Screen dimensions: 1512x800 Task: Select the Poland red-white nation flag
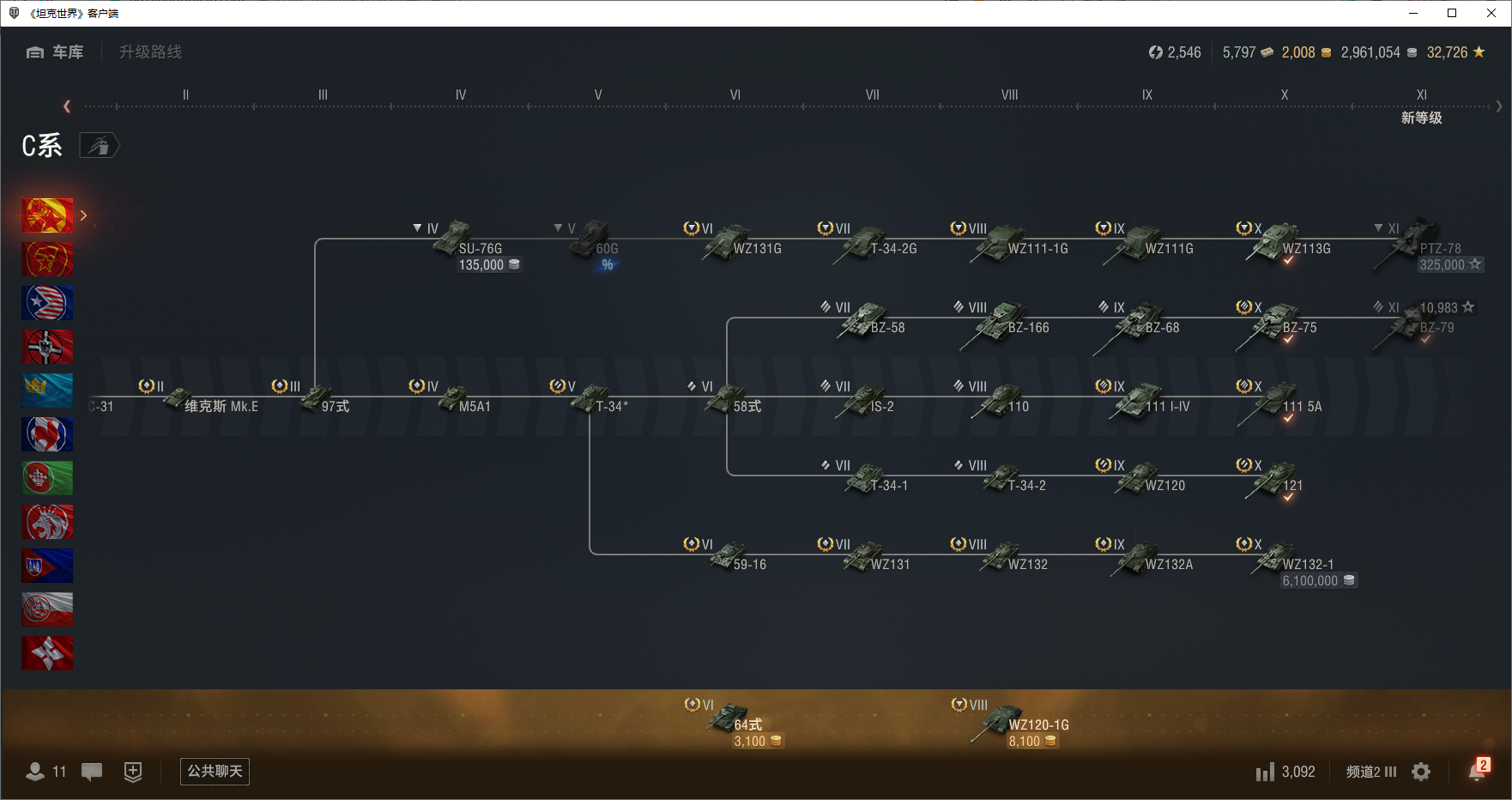click(x=47, y=609)
